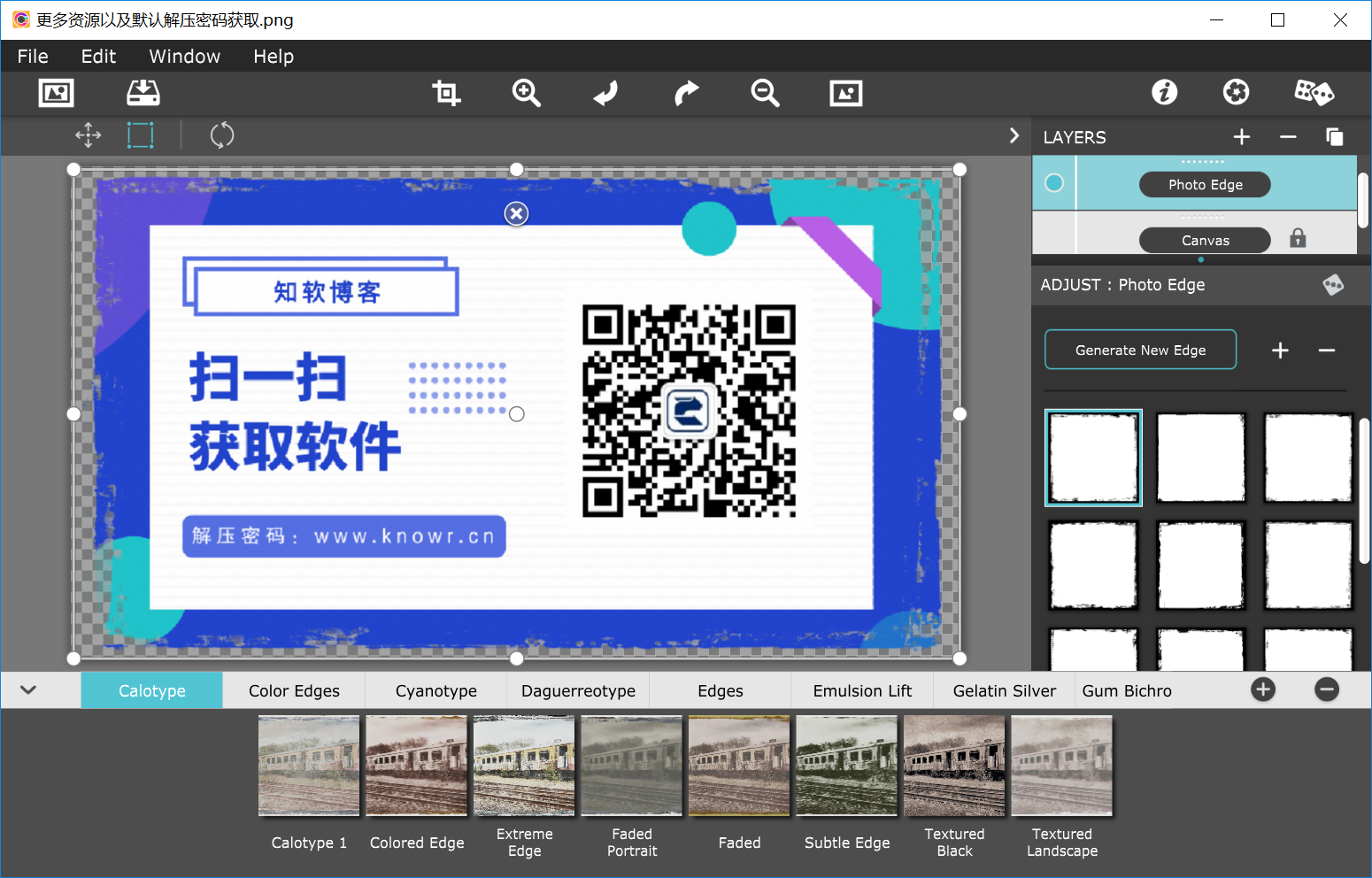This screenshot has width=1372, height=878.
Task: Apply the Calotype 1 preset
Action: pos(309,766)
